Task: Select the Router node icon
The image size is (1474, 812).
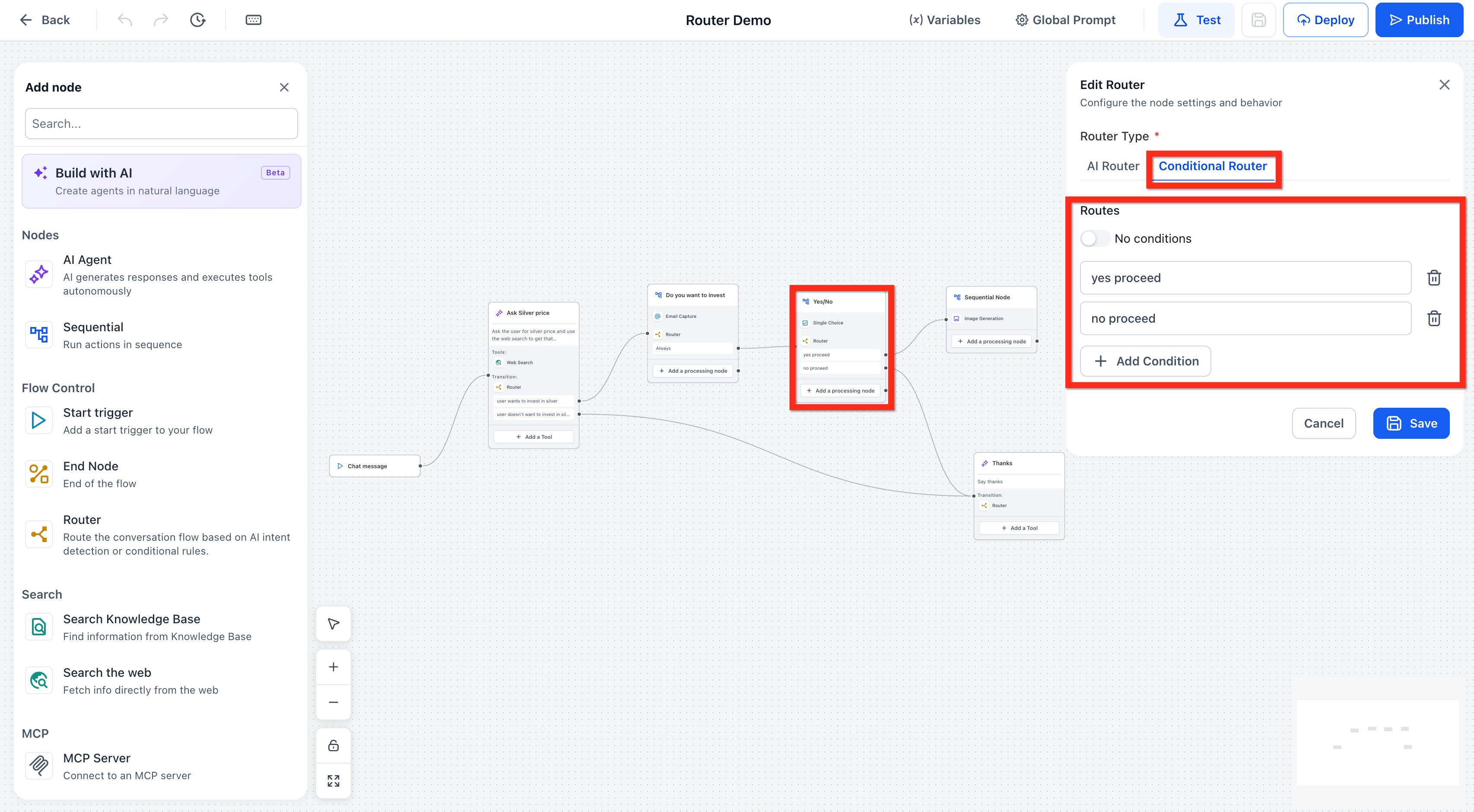Action: click(x=39, y=534)
